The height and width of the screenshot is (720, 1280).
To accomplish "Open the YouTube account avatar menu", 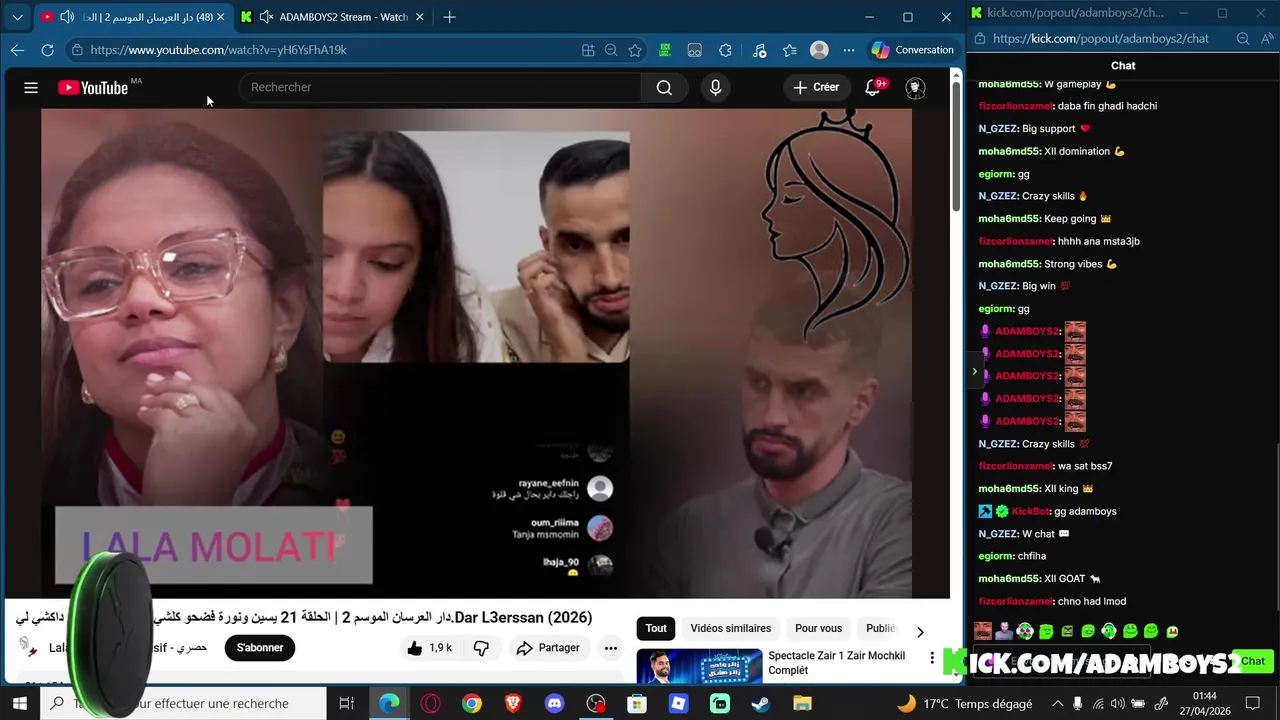I will click(915, 88).
